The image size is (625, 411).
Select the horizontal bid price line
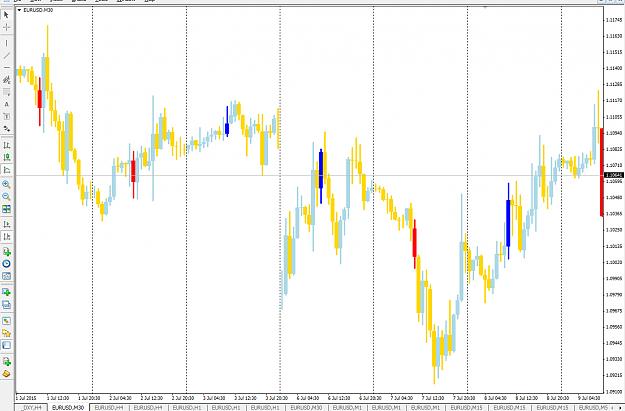coord(309,175)
